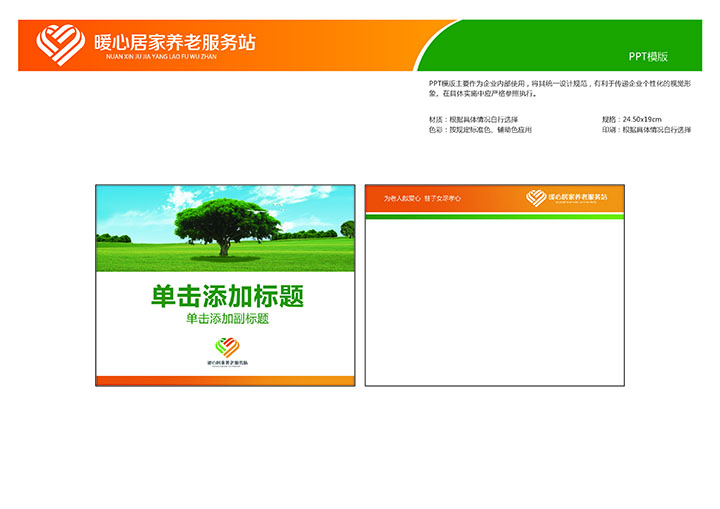Click the 单击添加副标题 subtitle placeholder

(227, 320)
